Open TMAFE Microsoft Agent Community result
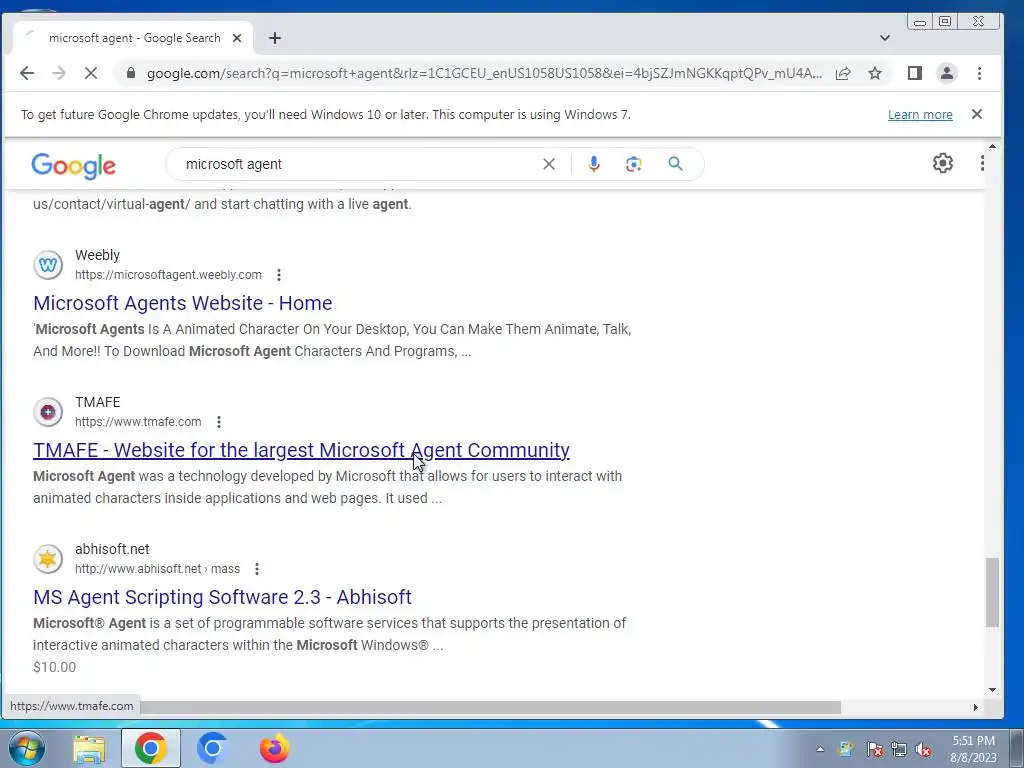This screenshot has width=1024, height=768. coord(301,450)
